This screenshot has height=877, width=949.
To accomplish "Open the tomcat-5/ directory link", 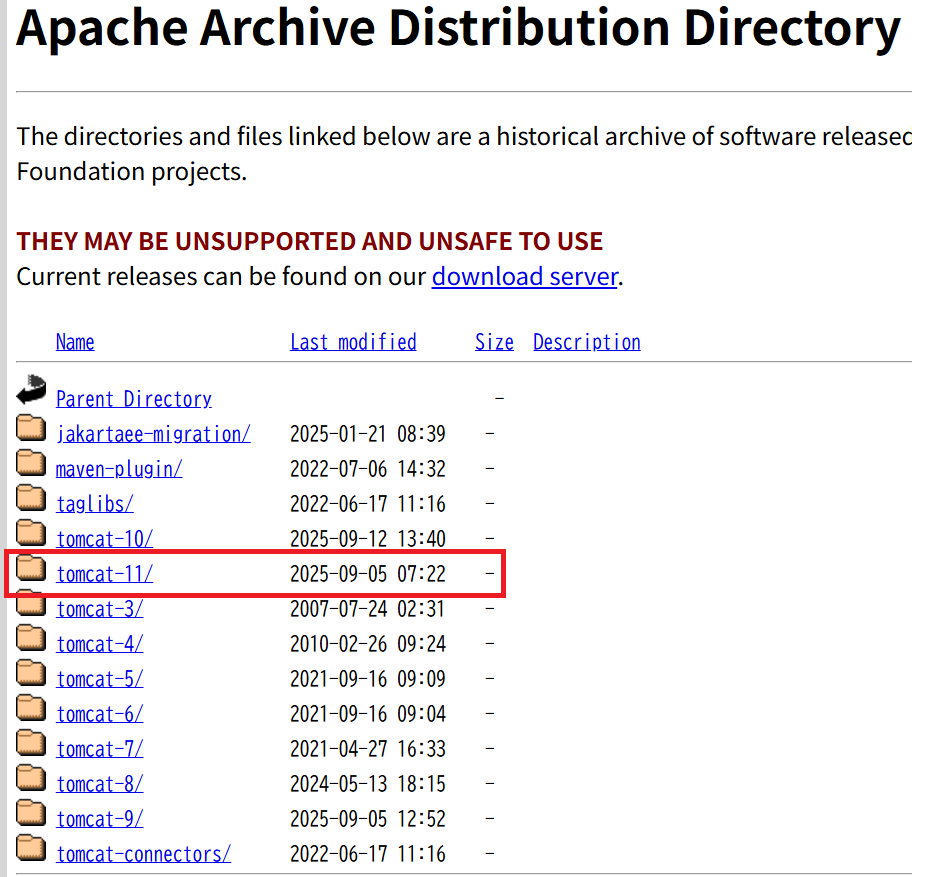I will [99, 680].
